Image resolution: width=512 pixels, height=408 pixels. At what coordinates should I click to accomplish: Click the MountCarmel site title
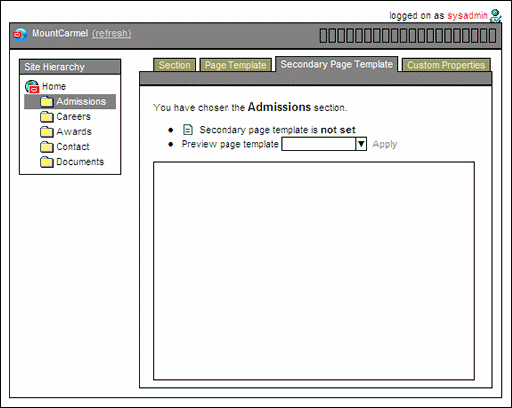[60, 33]
